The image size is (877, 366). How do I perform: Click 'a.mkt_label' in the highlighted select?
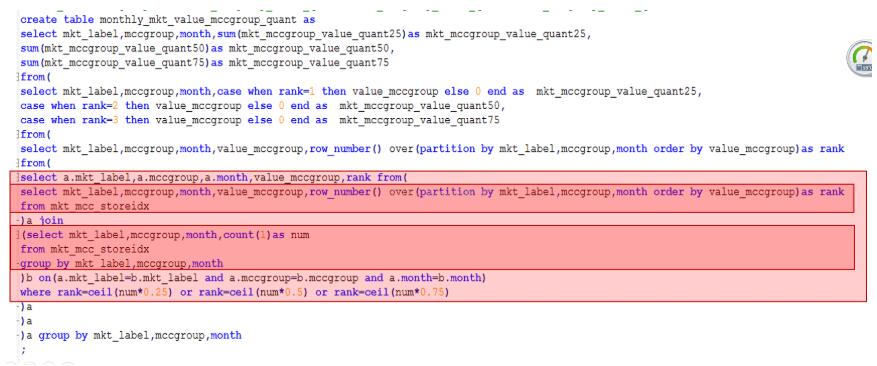pos(97,177)
